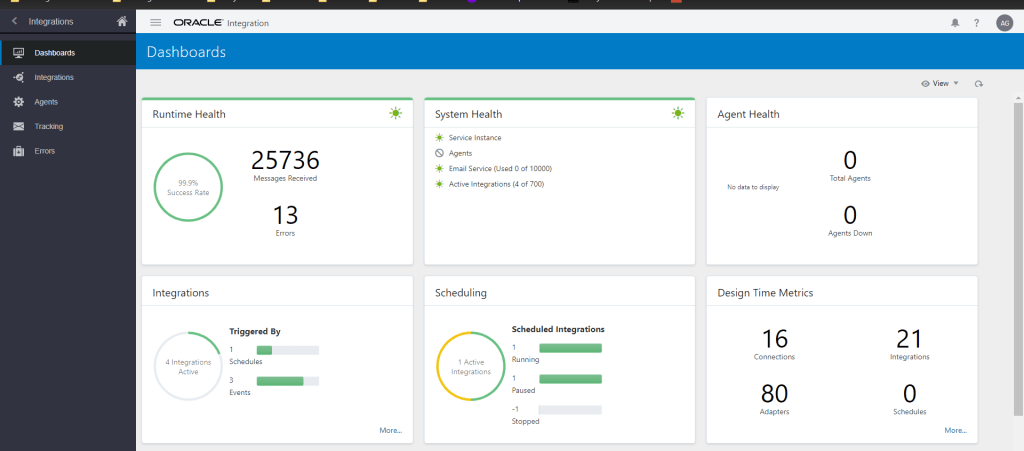Click the hamburger menu icon beside the Oracle logo

(x=155, y=22)
